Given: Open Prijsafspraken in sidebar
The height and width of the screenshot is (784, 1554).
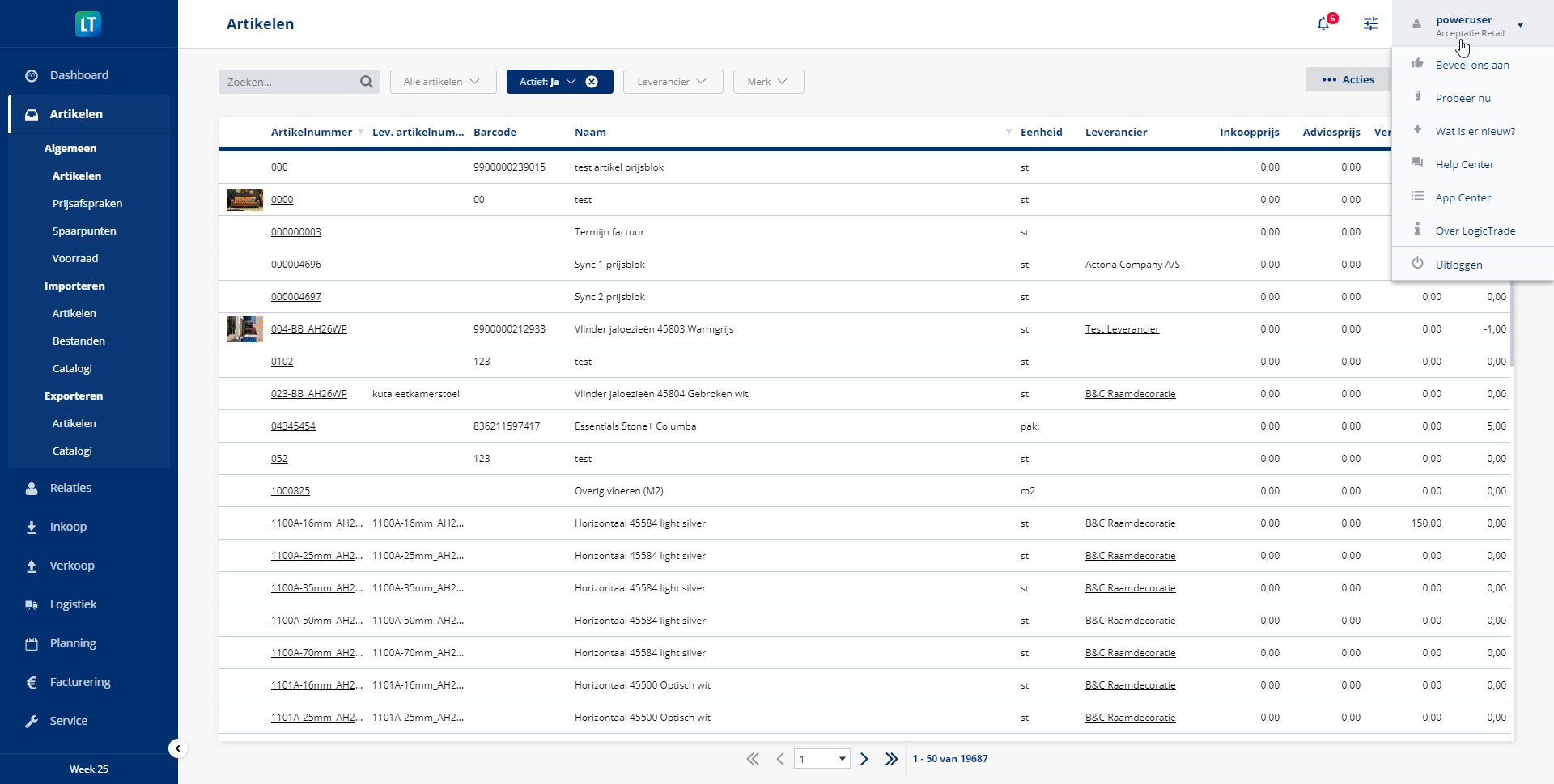Looking at the screenshot, I should 87,203.
